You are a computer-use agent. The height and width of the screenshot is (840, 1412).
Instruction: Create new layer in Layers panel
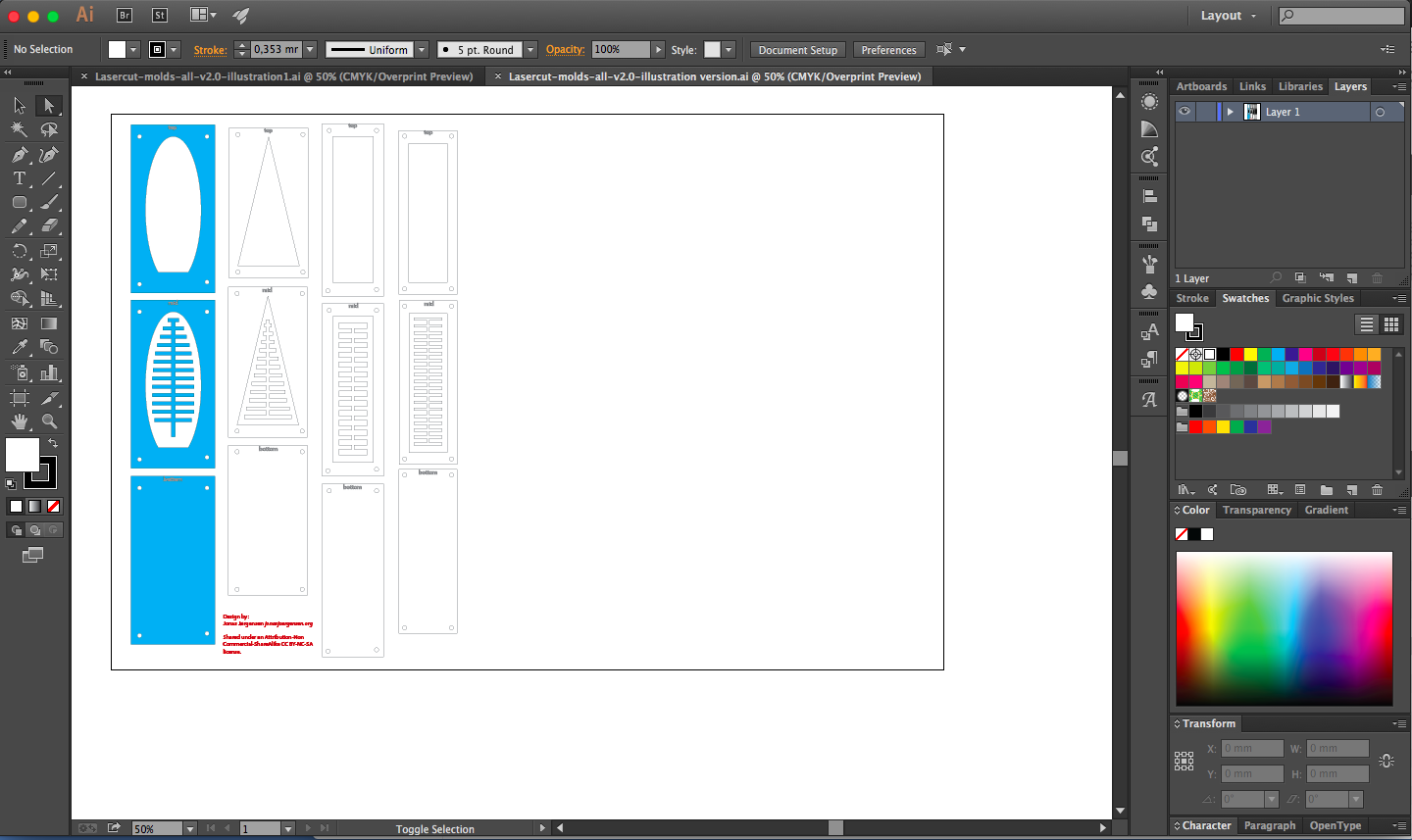1352,278
